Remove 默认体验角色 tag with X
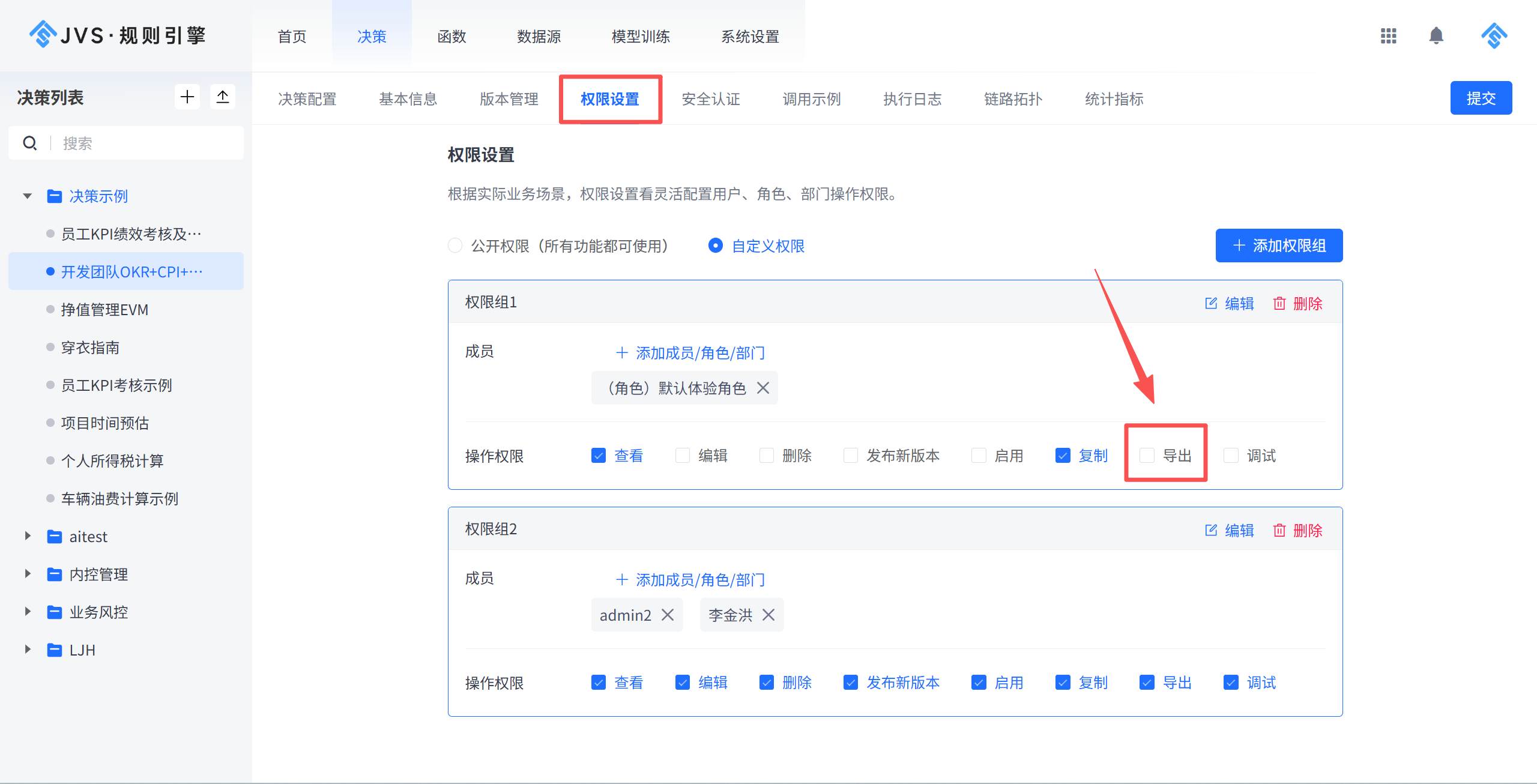Viewport: 1537px width, 784px height. point(763,388)
